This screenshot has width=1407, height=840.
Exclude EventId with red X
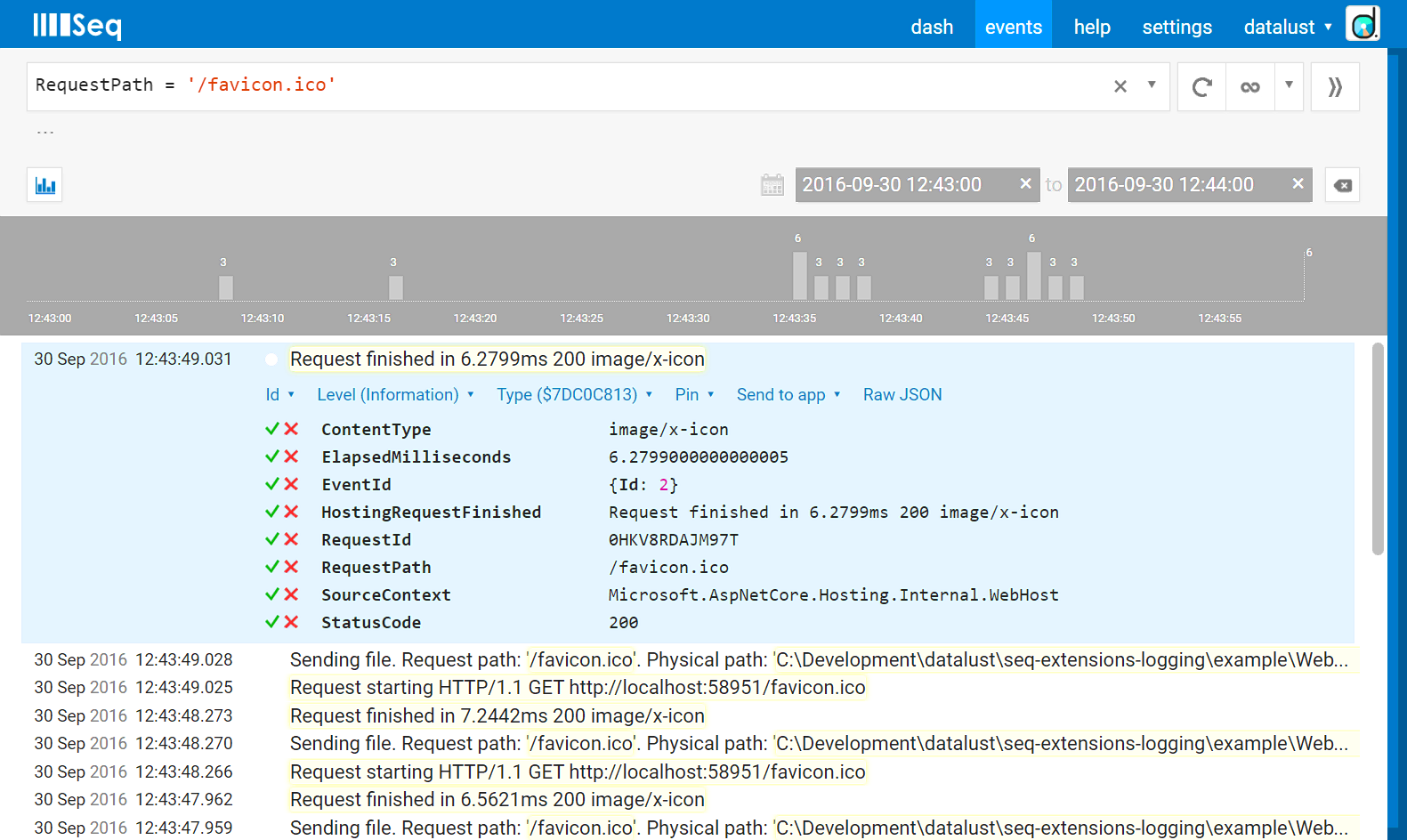click(x=291, y=484)
